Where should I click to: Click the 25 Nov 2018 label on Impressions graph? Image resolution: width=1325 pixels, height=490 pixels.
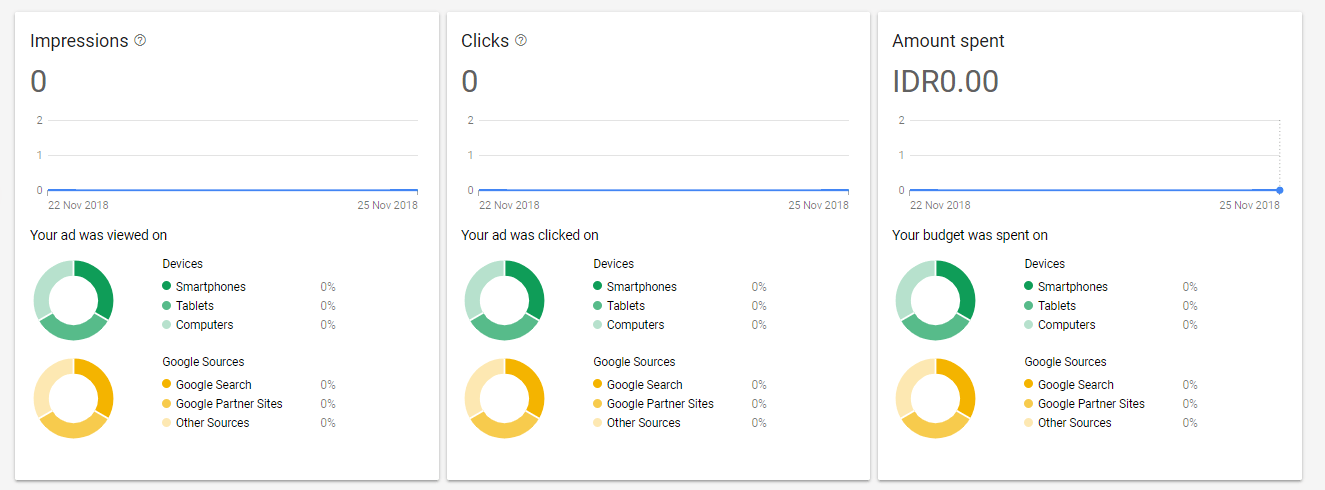point(388,206)
